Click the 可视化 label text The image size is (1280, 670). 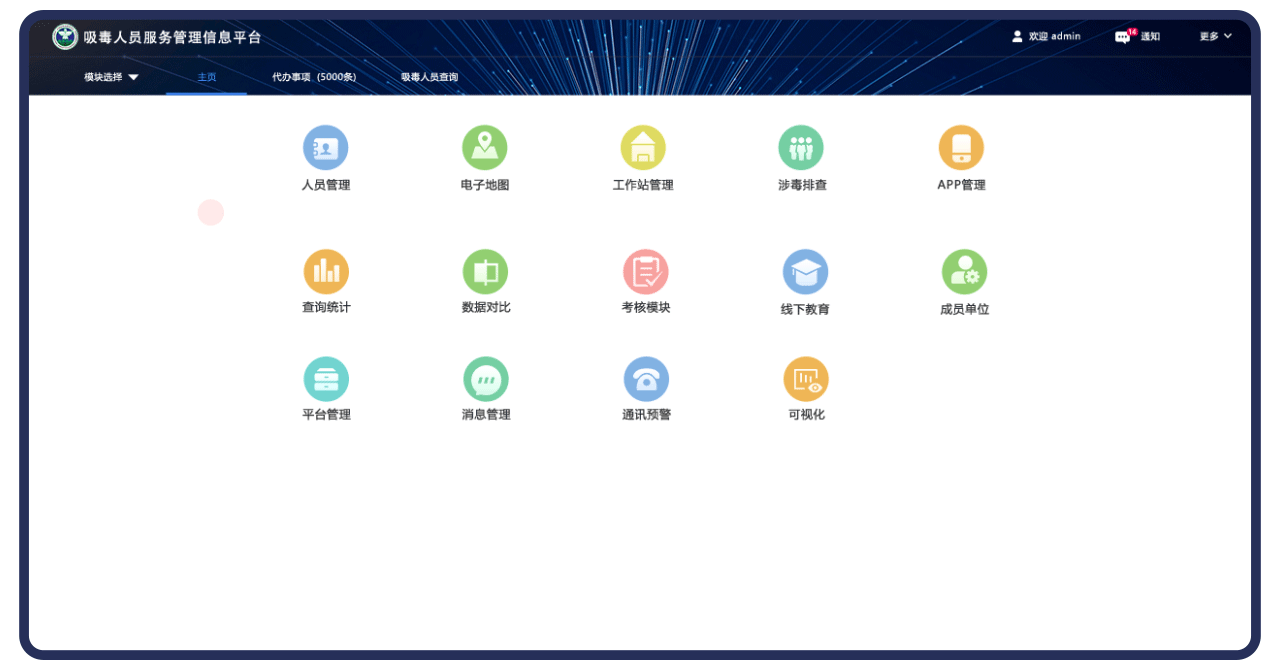[x=806, y=414]
